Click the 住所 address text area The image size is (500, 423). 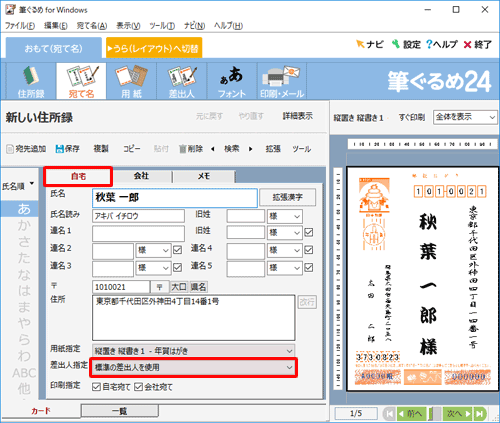pyautogui.click(x=194, y=317)
